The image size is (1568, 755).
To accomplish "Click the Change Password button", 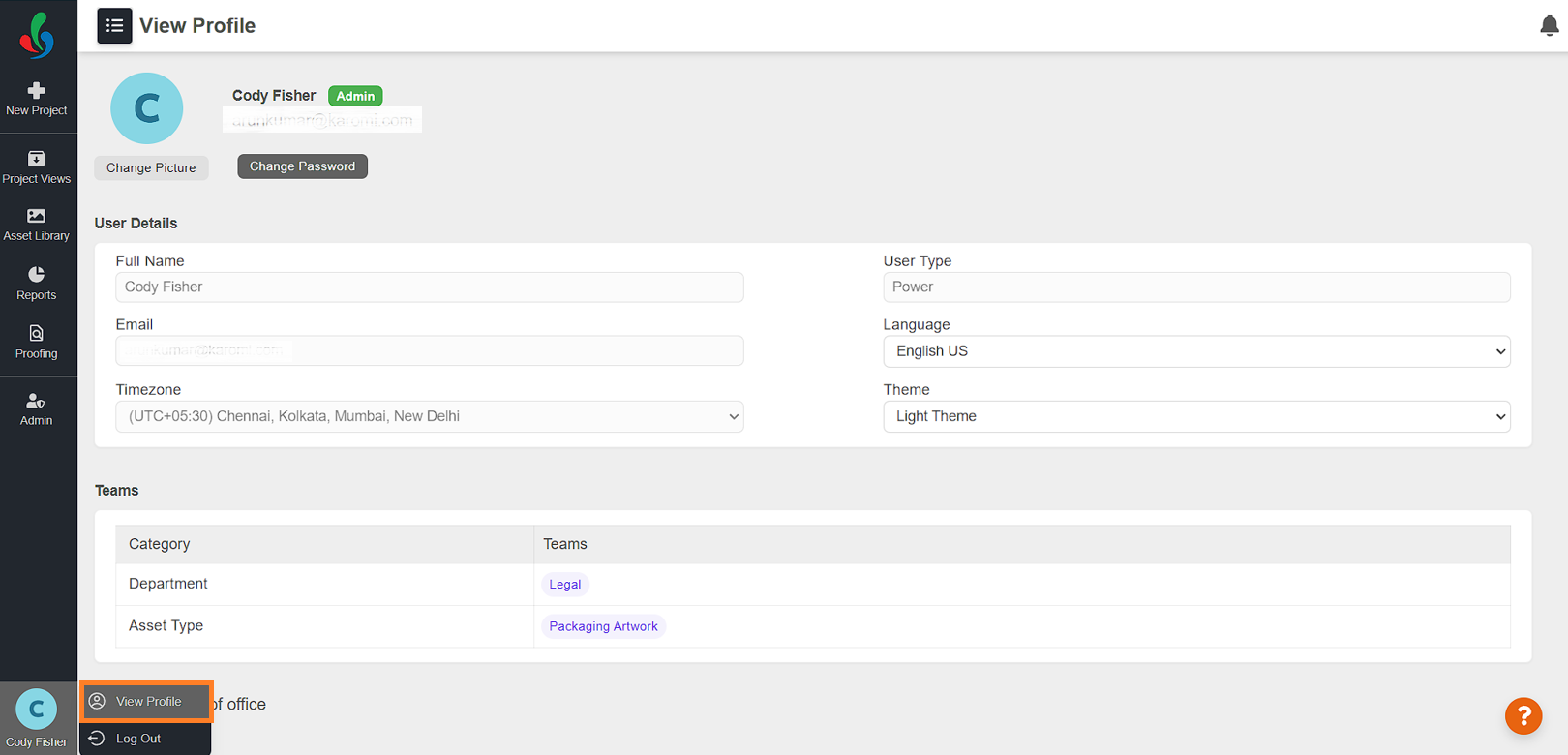I will (303, 166).
